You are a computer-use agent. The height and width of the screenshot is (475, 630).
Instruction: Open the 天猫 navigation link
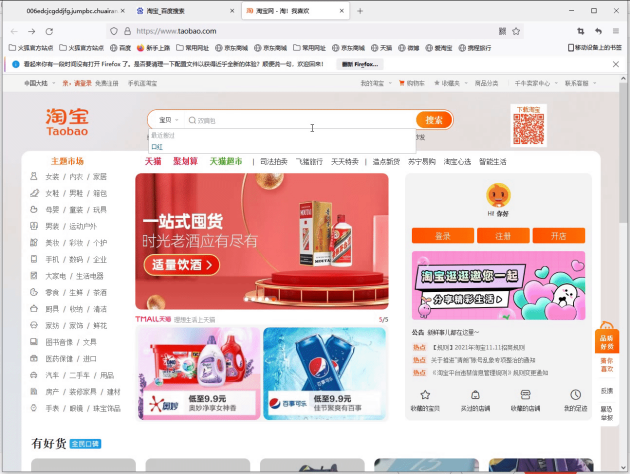[153, 162]
